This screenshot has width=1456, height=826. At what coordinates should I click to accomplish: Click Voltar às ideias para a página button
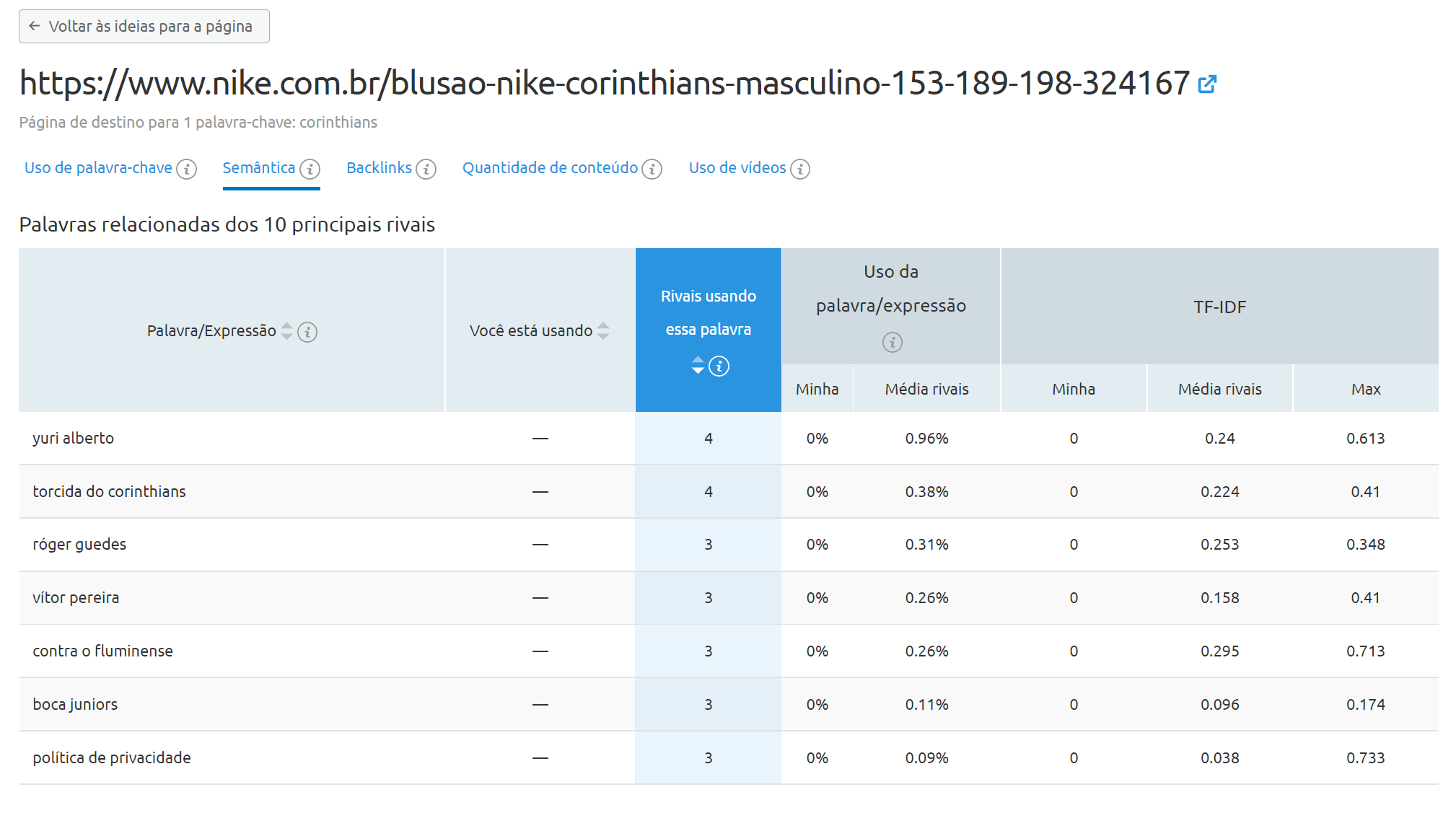144,27
